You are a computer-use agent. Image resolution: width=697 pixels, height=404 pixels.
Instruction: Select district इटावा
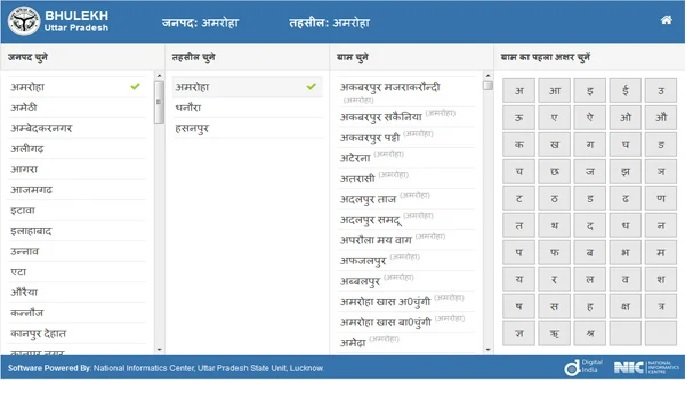(x=76, y=210)
